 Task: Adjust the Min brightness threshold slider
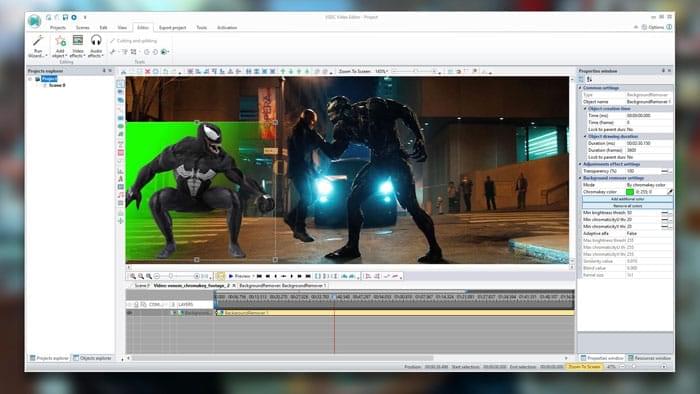[665, 213]
